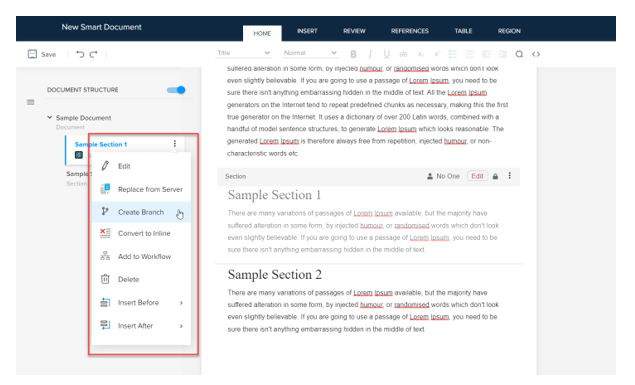
Task: Choose Convert to Inline menu entry
Action: point(141,233)
